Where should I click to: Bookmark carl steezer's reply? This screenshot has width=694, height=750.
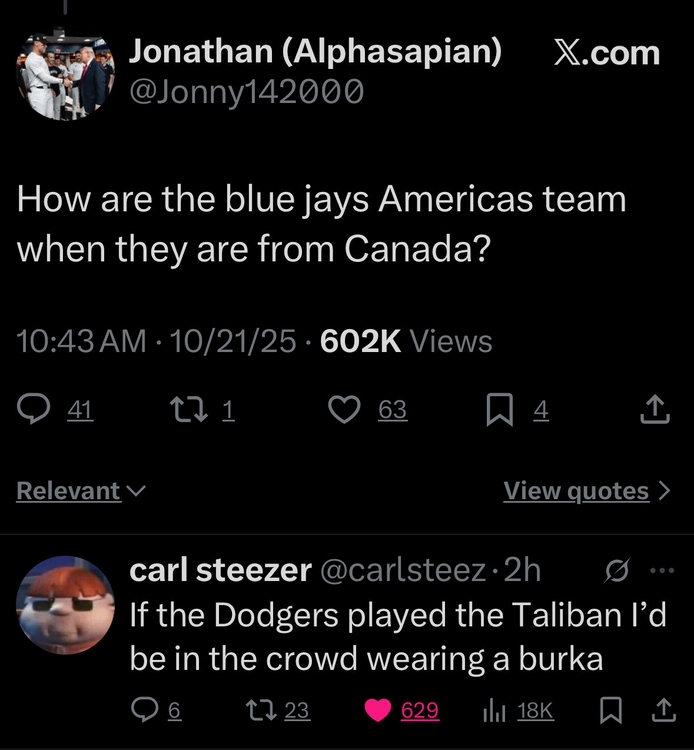pyautogui.click(x=609, y=710)
